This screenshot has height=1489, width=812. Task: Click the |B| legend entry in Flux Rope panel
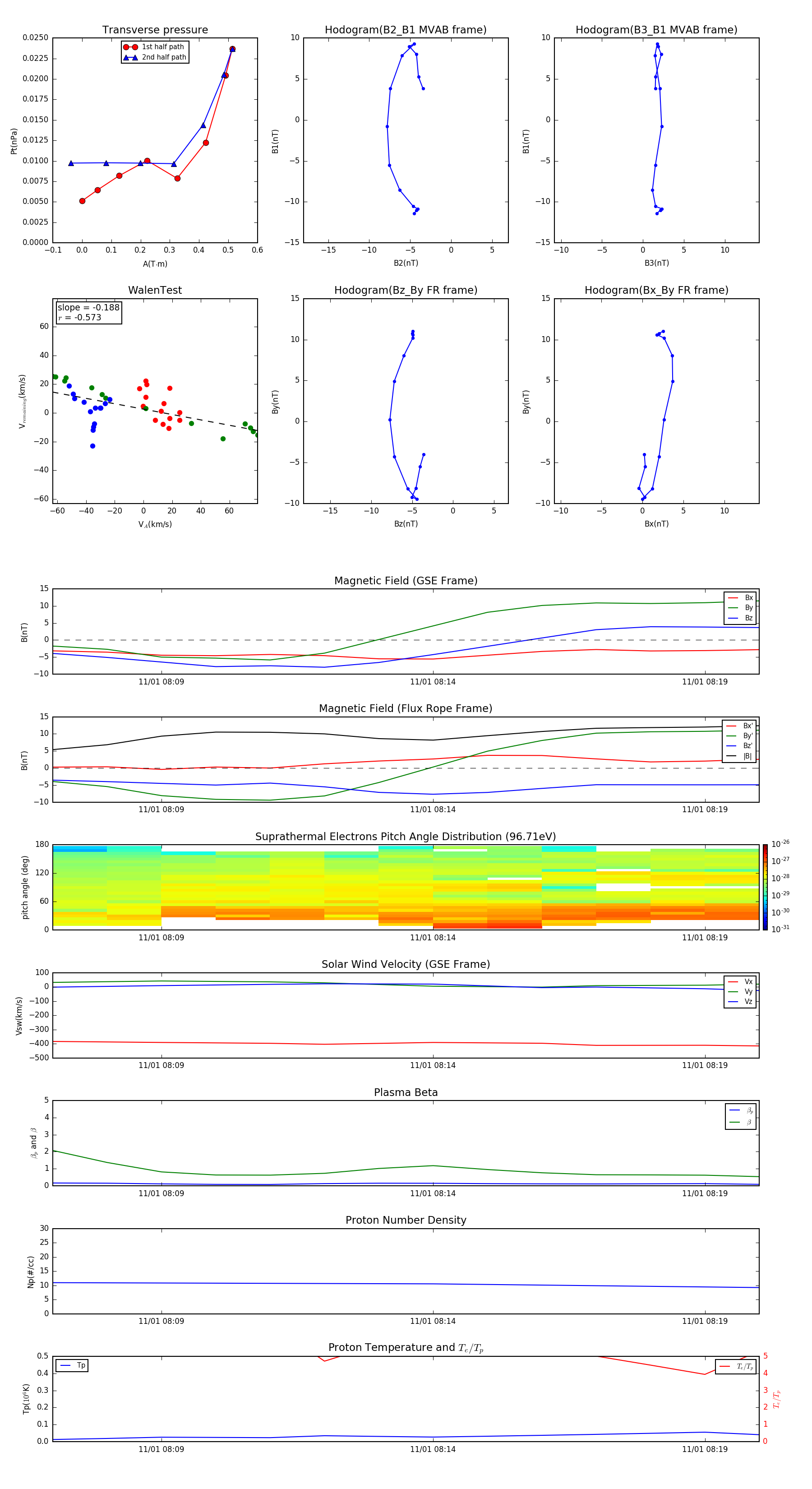tap(740, 756)
